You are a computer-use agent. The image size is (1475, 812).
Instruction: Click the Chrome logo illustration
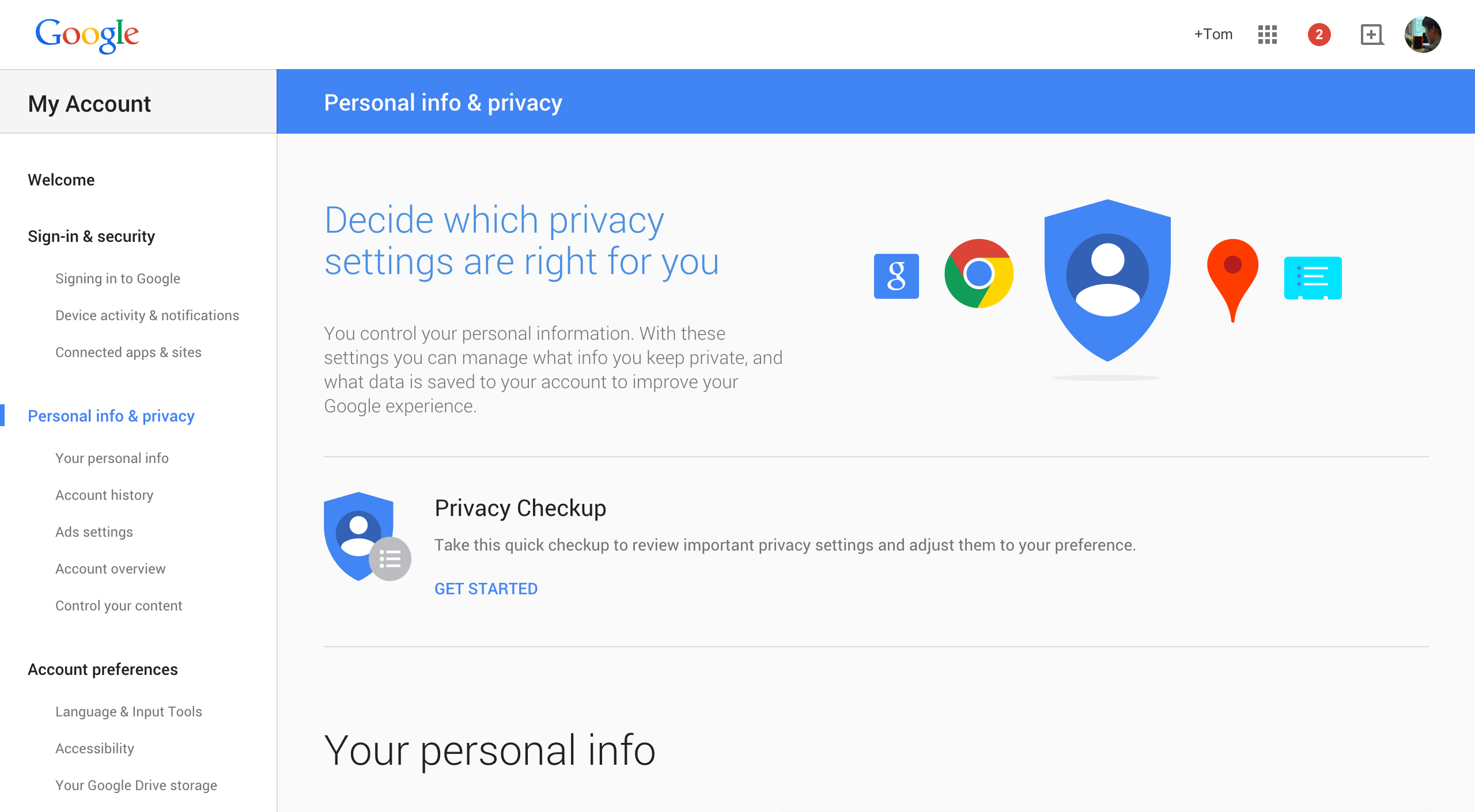click(x=978, y=274)
